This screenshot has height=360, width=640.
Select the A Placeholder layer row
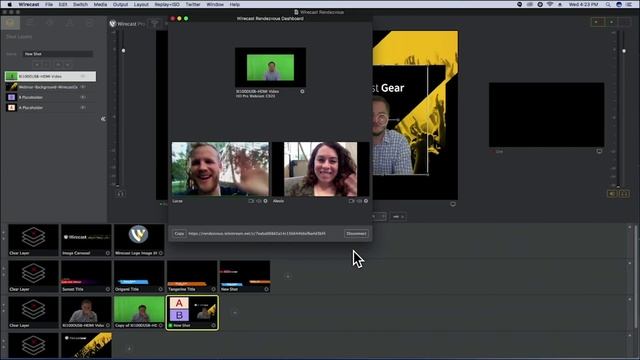51,107
